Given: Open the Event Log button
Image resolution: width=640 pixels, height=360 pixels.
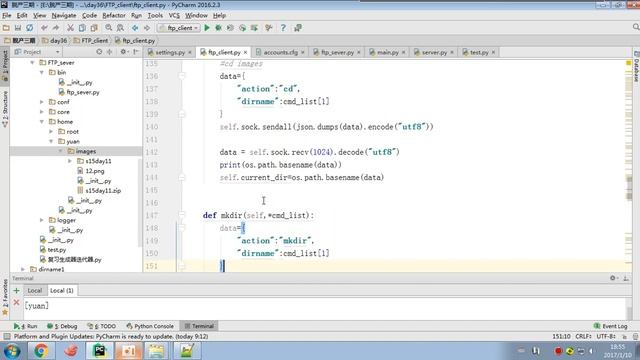Looking at the screenshot, I should (611, 326).
